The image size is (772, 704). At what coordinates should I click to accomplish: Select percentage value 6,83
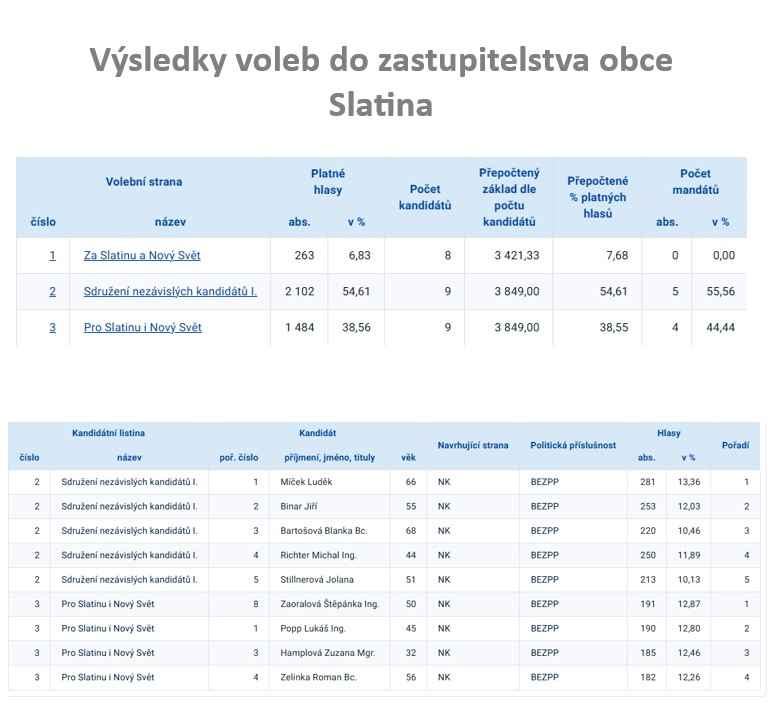(x=359, y=256)
